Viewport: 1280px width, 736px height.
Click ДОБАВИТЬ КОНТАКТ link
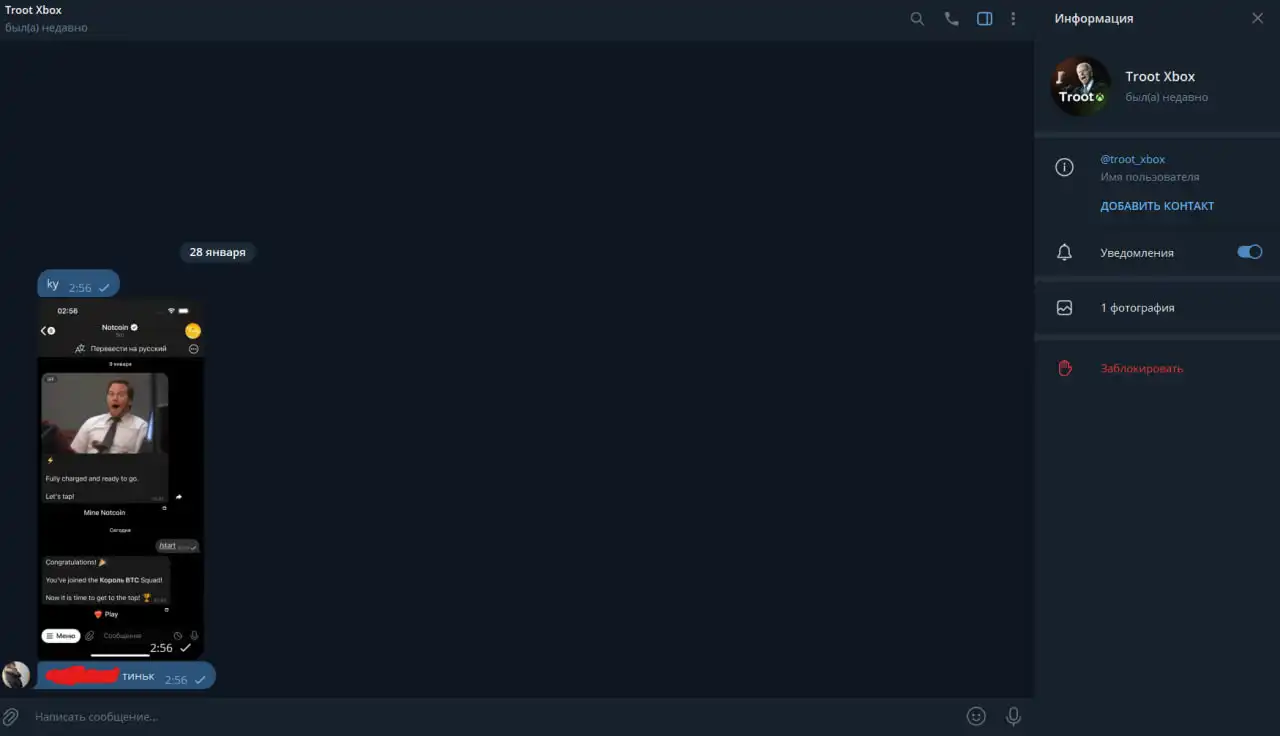(1157, 206)
